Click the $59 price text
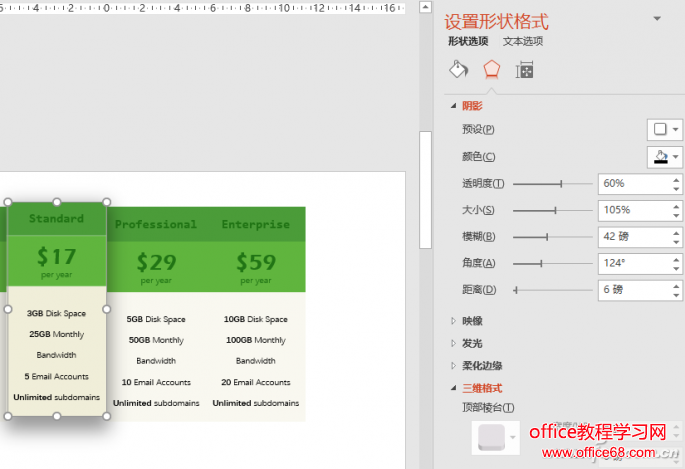The image size is (685, 469). click(x=256, y=262)
